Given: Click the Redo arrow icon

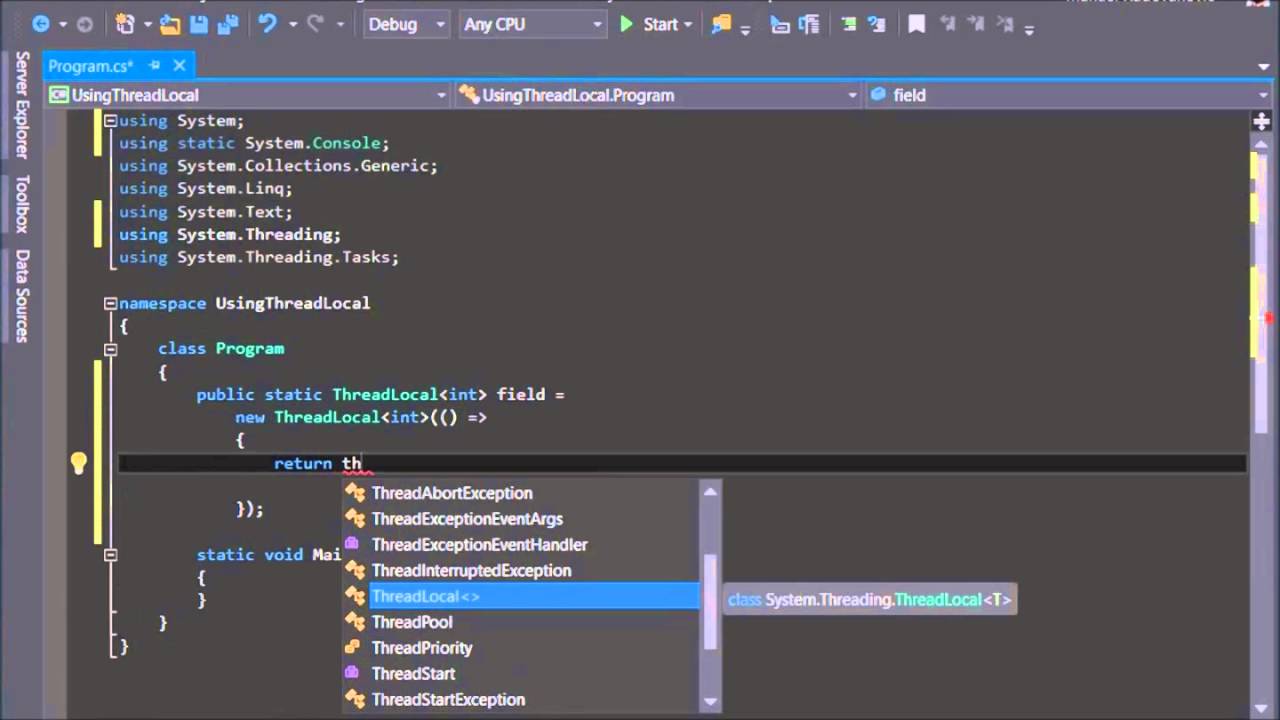Looking at the screenshot, I should (x=318, y=24).
